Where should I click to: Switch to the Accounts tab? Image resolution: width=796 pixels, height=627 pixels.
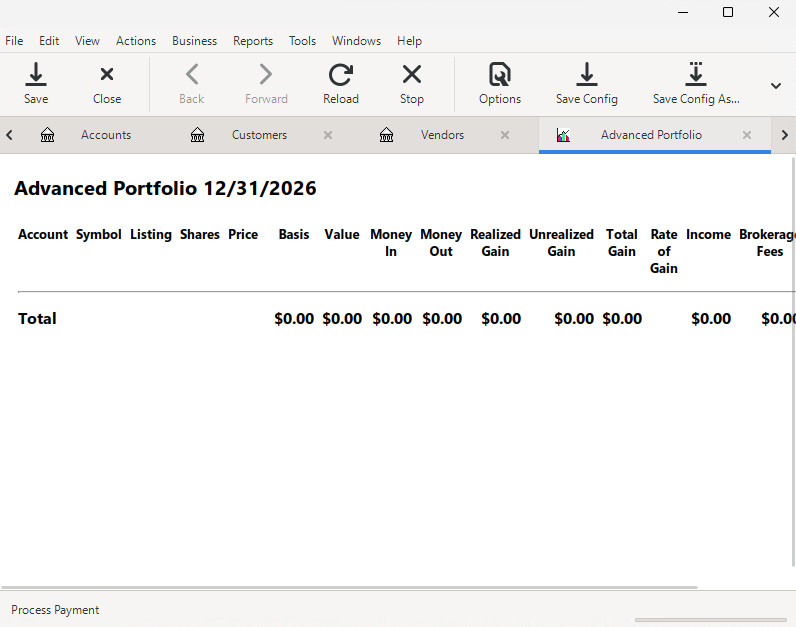pos(106,135)
